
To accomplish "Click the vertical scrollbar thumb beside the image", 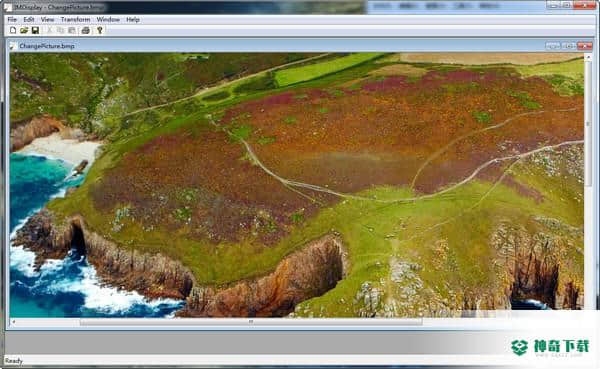I will coord(588,123).
